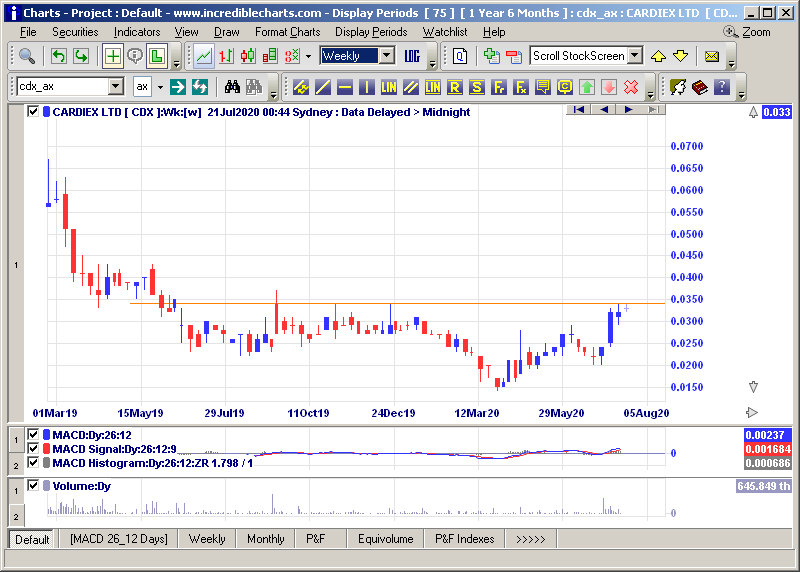
Task: Toggle the info bubble icon
Action: 135,56
